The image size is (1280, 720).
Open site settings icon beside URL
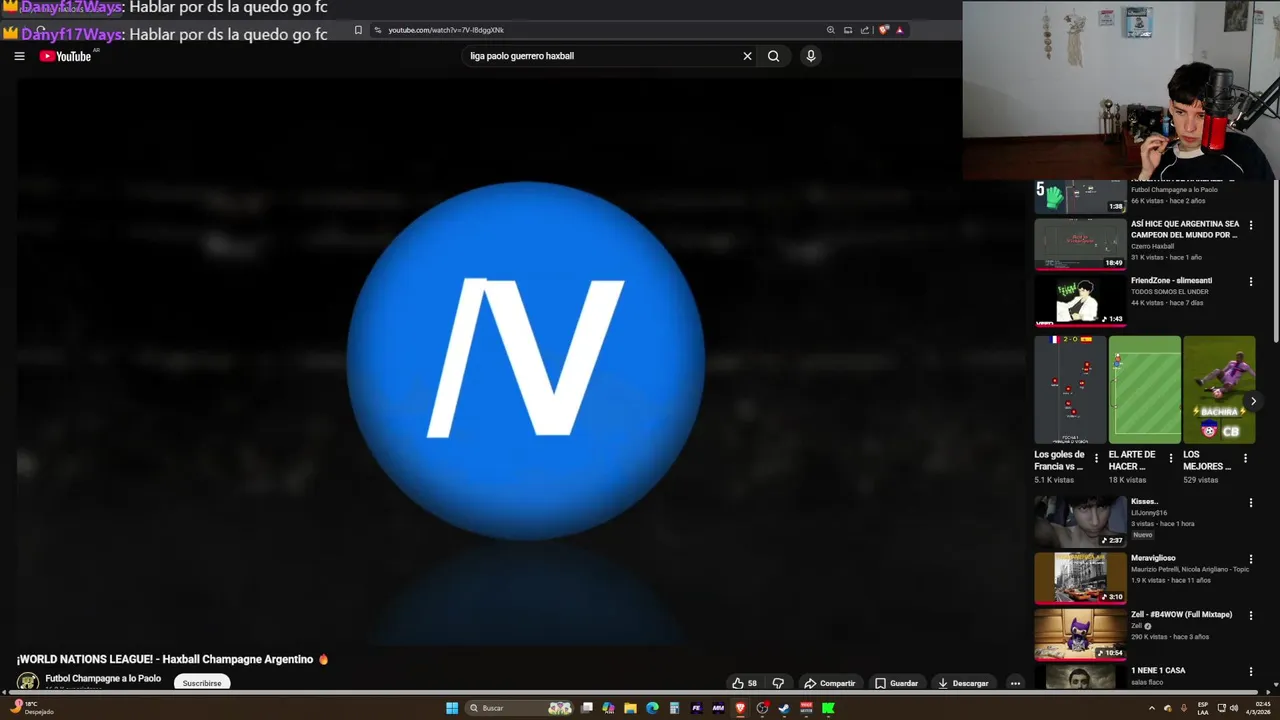377,30
